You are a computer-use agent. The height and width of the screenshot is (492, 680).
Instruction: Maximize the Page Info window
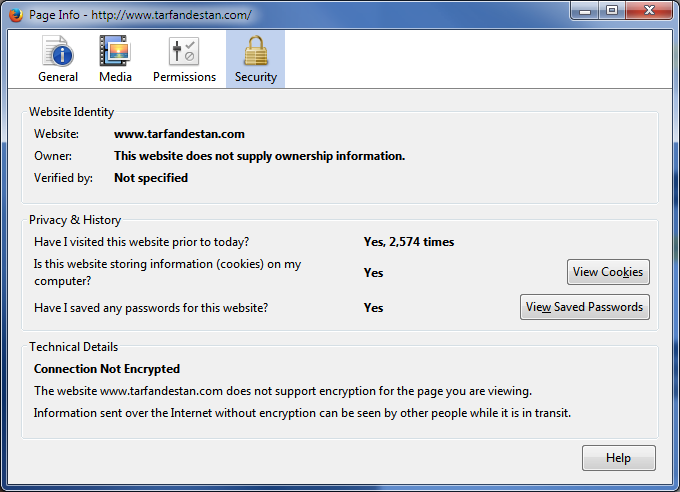click(x=611, y=11)
